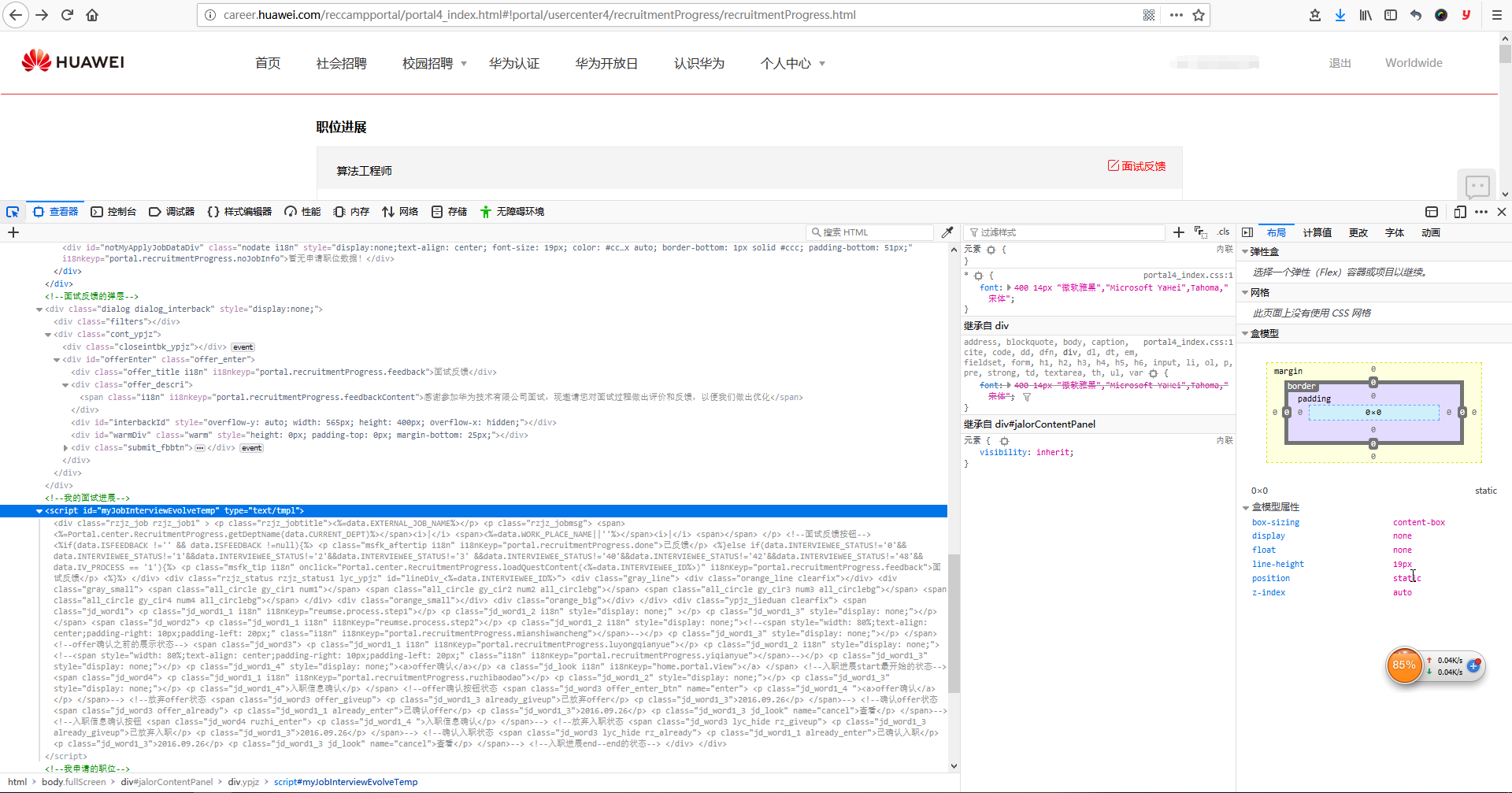Select the 查看器 inspector tab

tap(55, 212)
